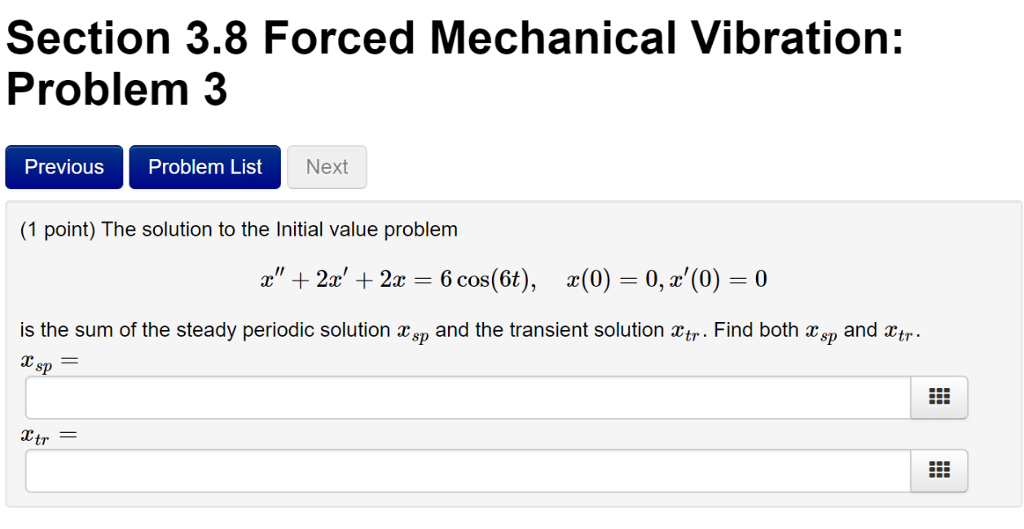The width and height of the screenshot is (1024, 529).
Task: Click the grid icon beside the transient field
Action: 939,470
